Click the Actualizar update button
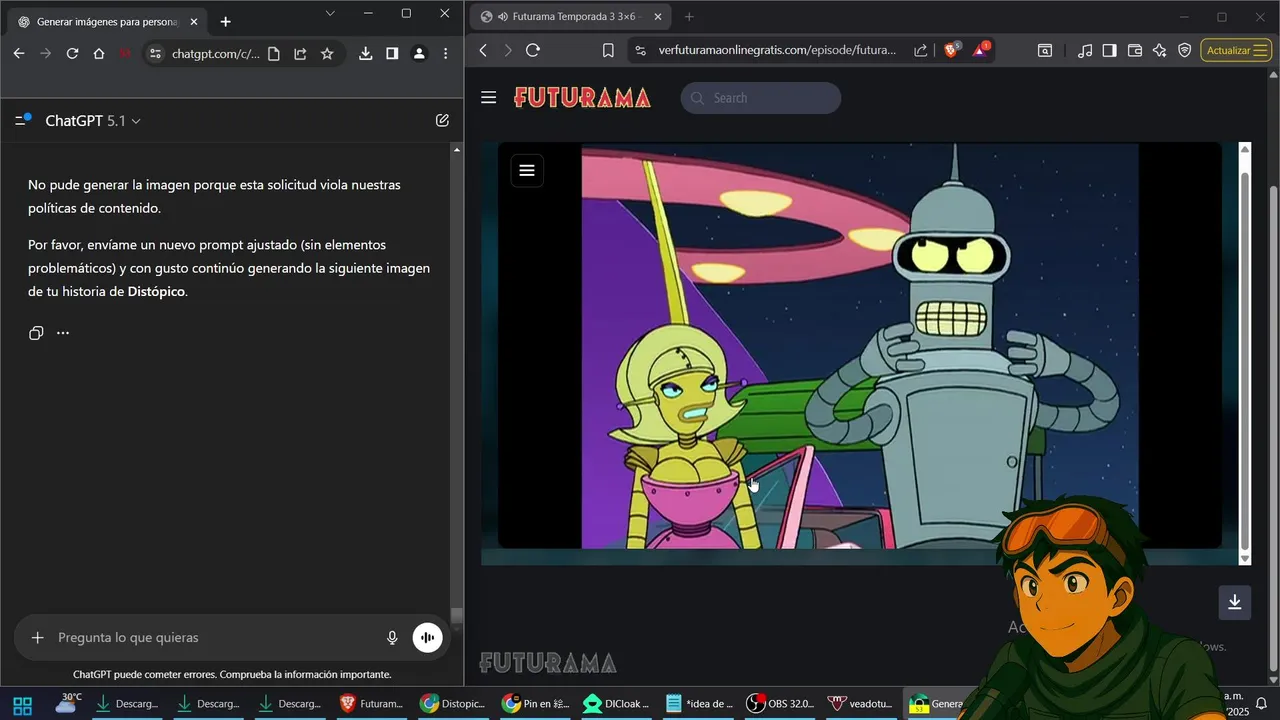 tap(1236, 50)
